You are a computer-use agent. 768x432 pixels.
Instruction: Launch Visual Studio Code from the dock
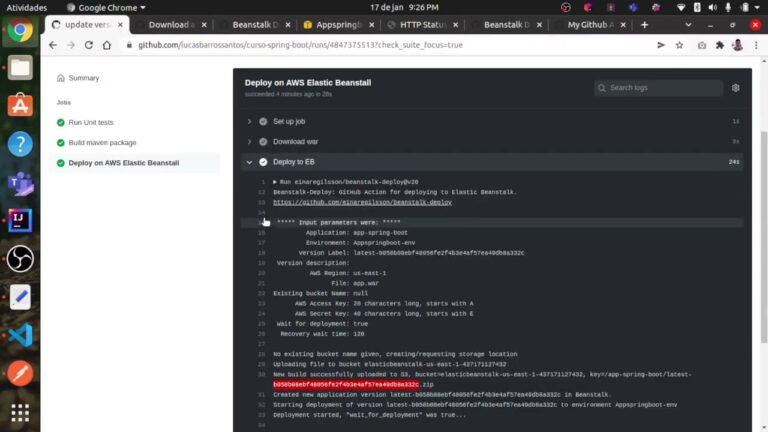point(20,335)
